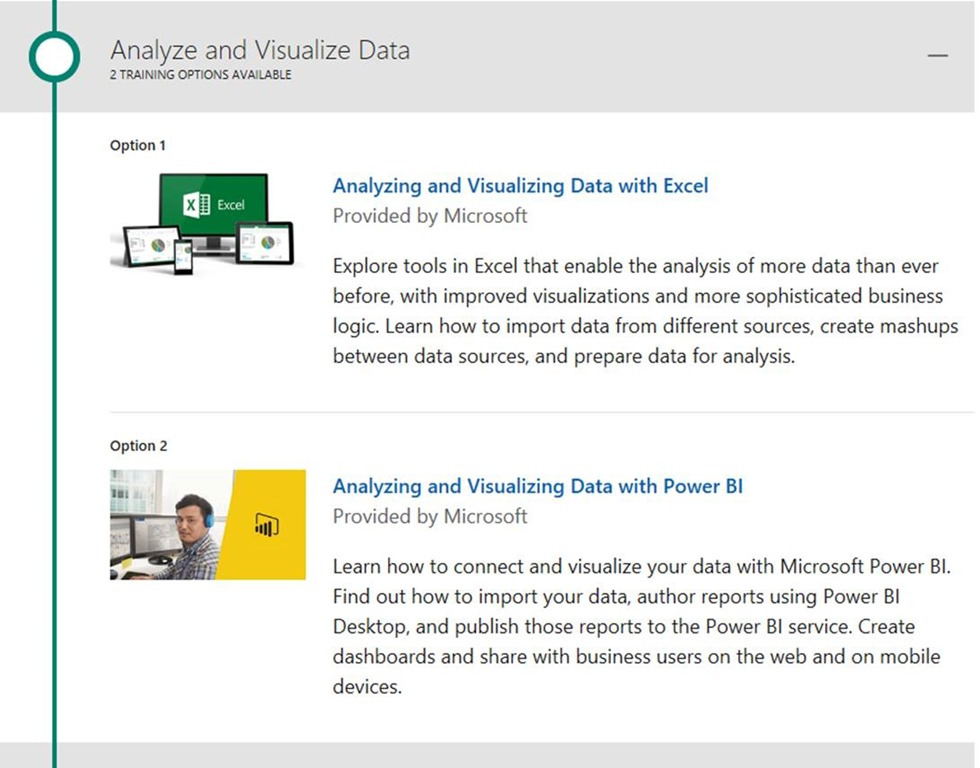Click the 2 Training Options Available text
The width and height of the screenshot is (980, 768).
tap(200, 75)
